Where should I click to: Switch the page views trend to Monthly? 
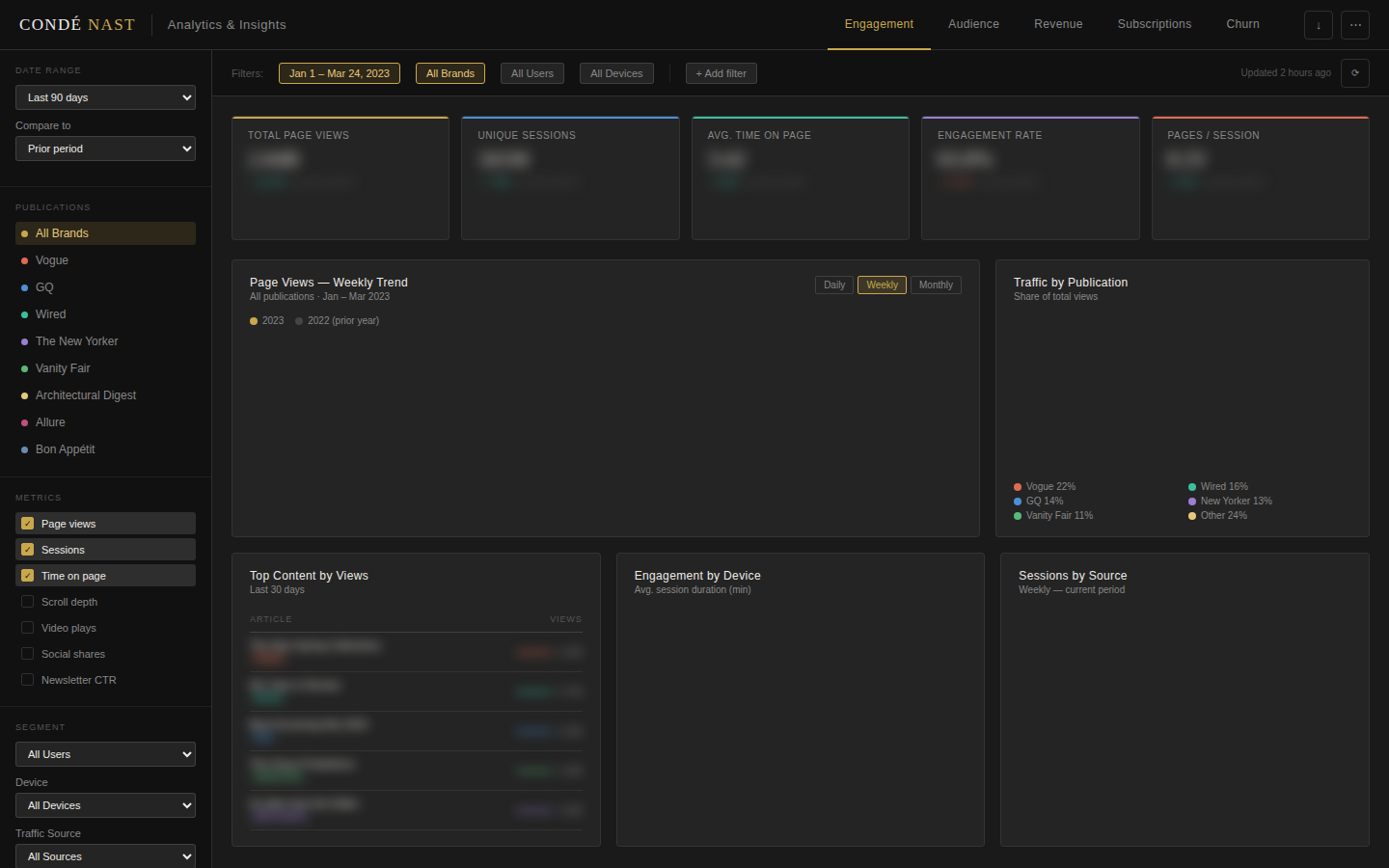(935, 285)
